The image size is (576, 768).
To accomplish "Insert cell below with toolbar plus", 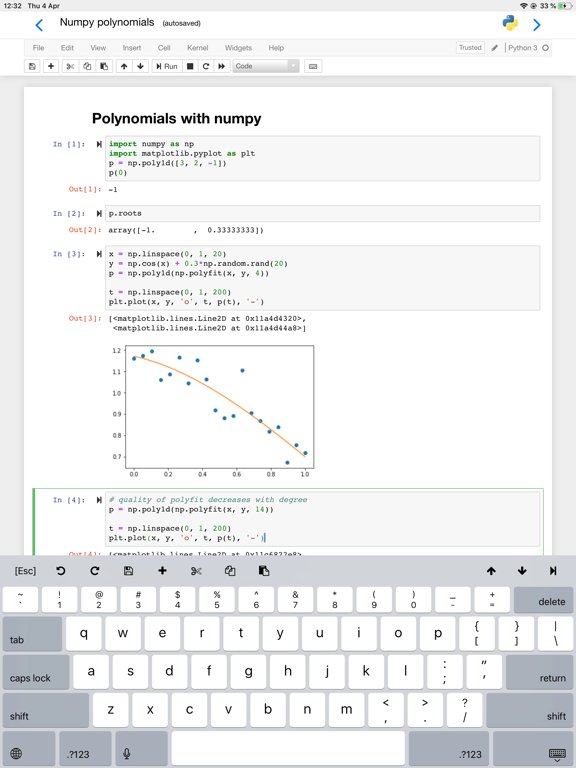I will point(50,66).
